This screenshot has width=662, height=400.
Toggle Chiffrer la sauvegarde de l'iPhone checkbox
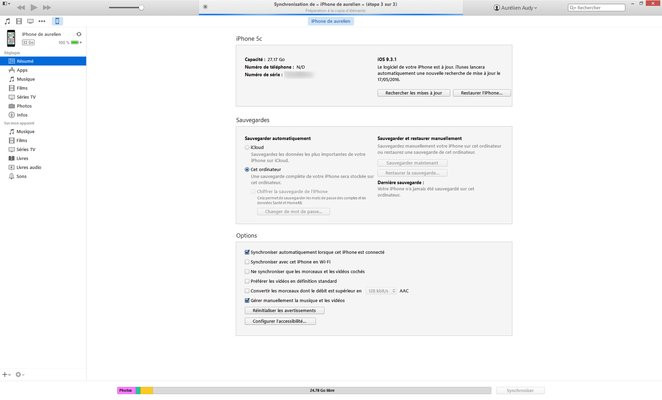[x=253, y=191]
